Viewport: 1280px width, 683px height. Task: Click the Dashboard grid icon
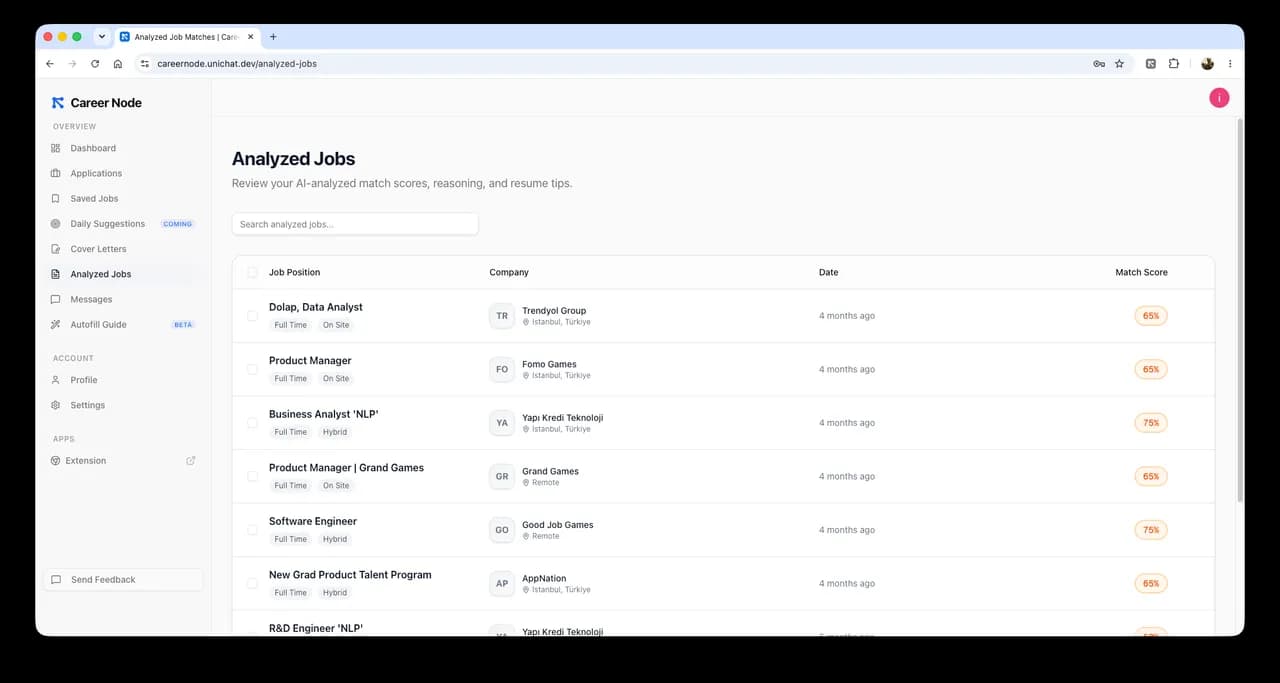pyautogui.click(x=56, y=148)
